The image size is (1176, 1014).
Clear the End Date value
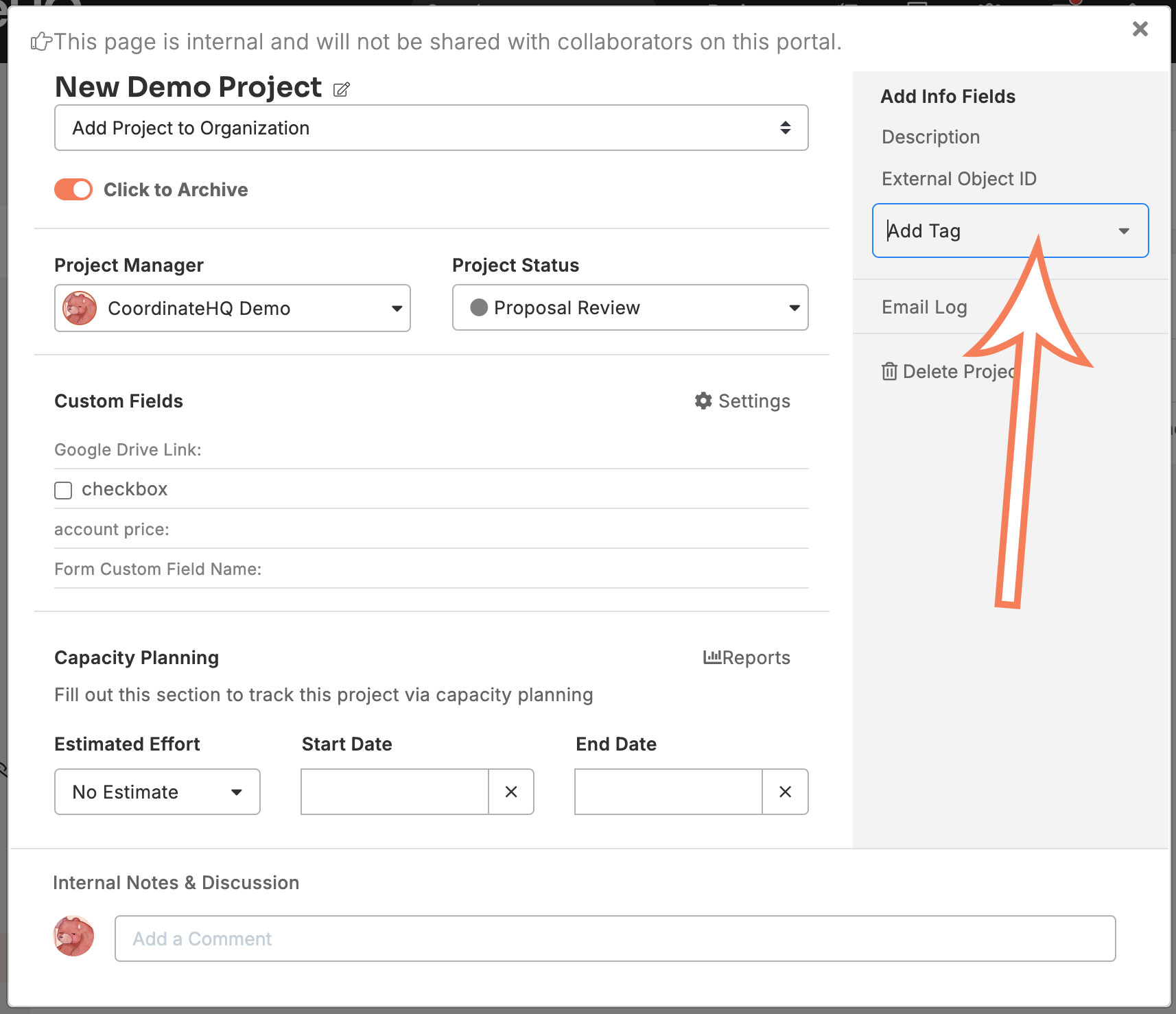click(786, 792)
